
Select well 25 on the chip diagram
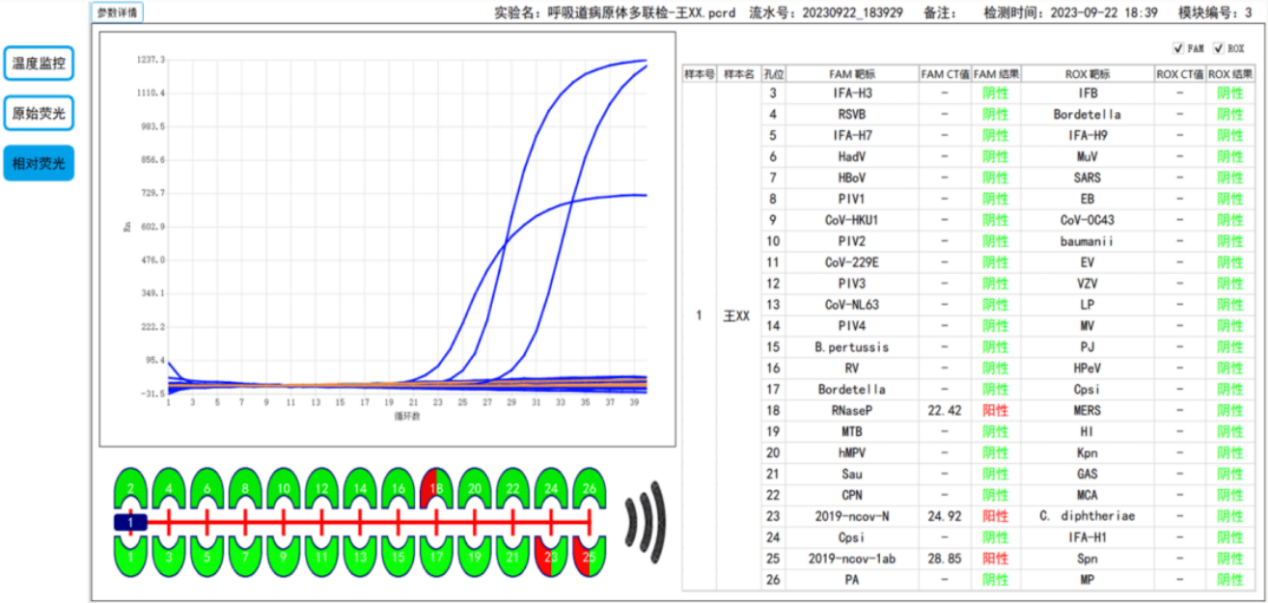pyautogui.click(x=588, y=555)
